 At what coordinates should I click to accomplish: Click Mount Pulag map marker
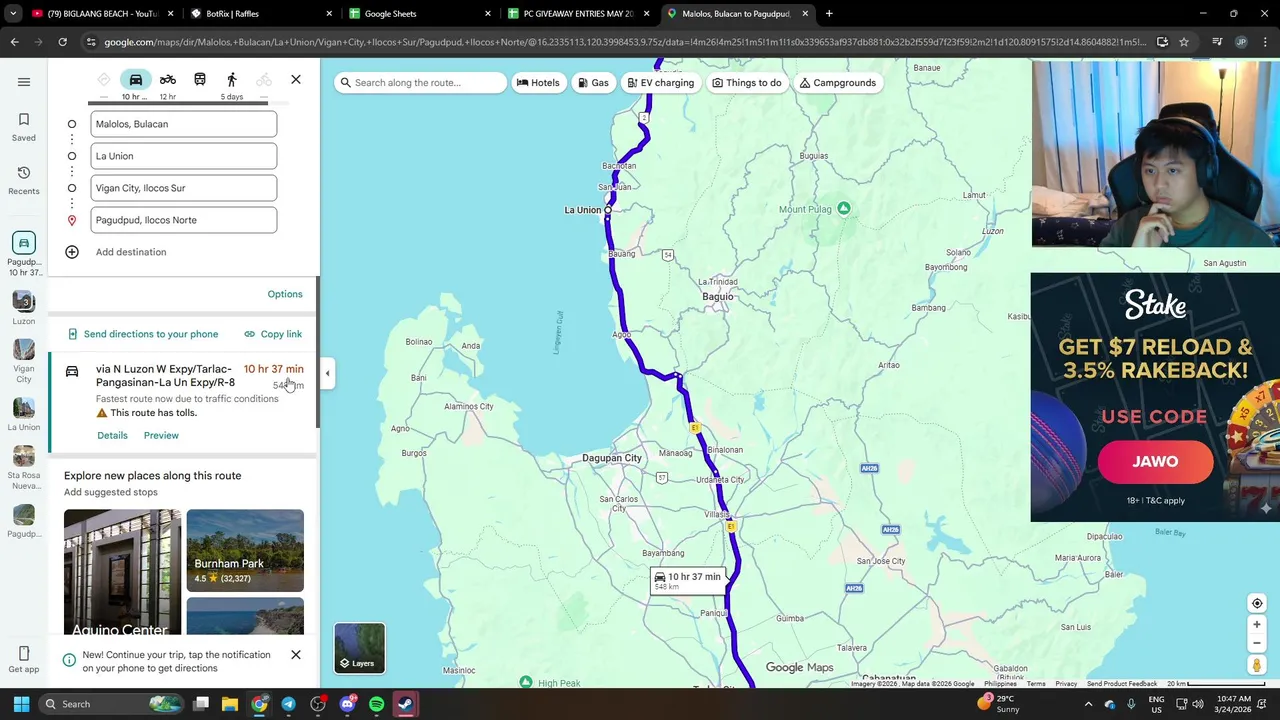tap(844, 209)
